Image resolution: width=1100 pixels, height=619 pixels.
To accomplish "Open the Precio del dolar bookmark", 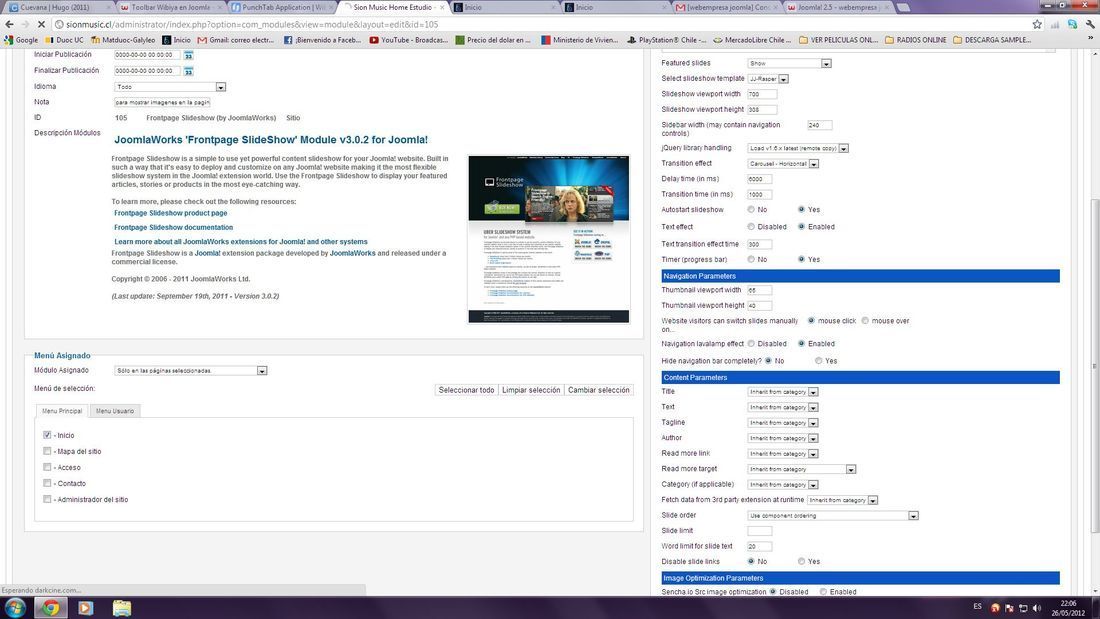I will pos(493,40).
